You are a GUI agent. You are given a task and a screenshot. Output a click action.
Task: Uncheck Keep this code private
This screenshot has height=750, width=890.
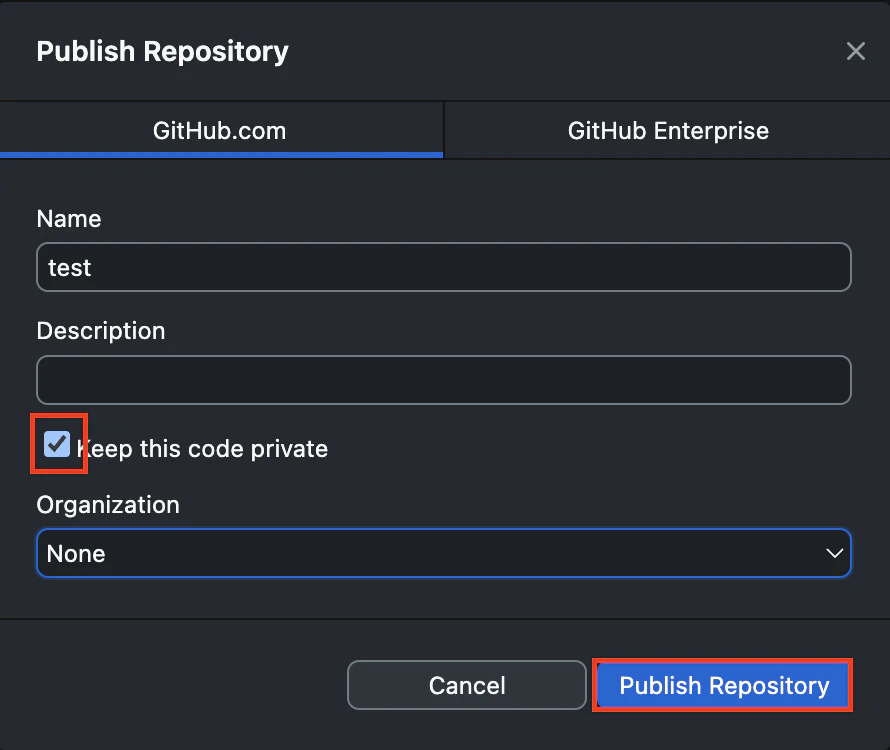click(57, 444)
